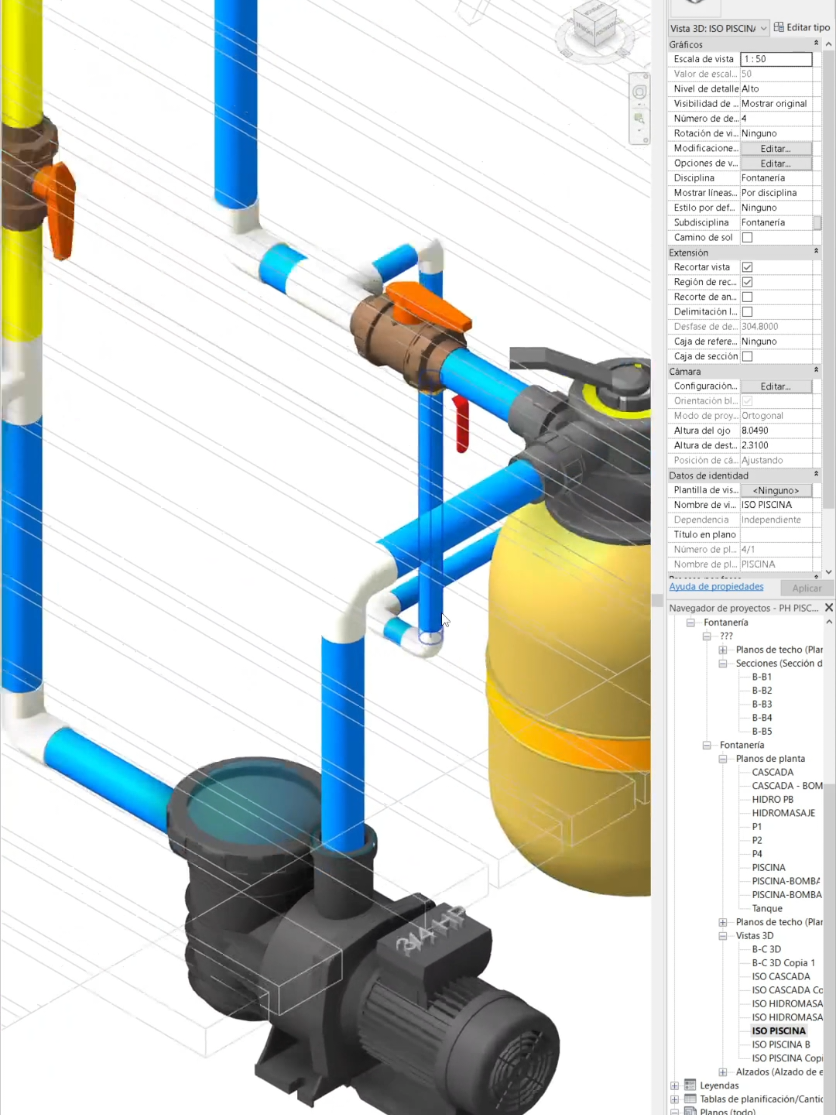Enable the Recorte de an... checkbox
This screenshot has width=836, height=1115.
[747, 297]
